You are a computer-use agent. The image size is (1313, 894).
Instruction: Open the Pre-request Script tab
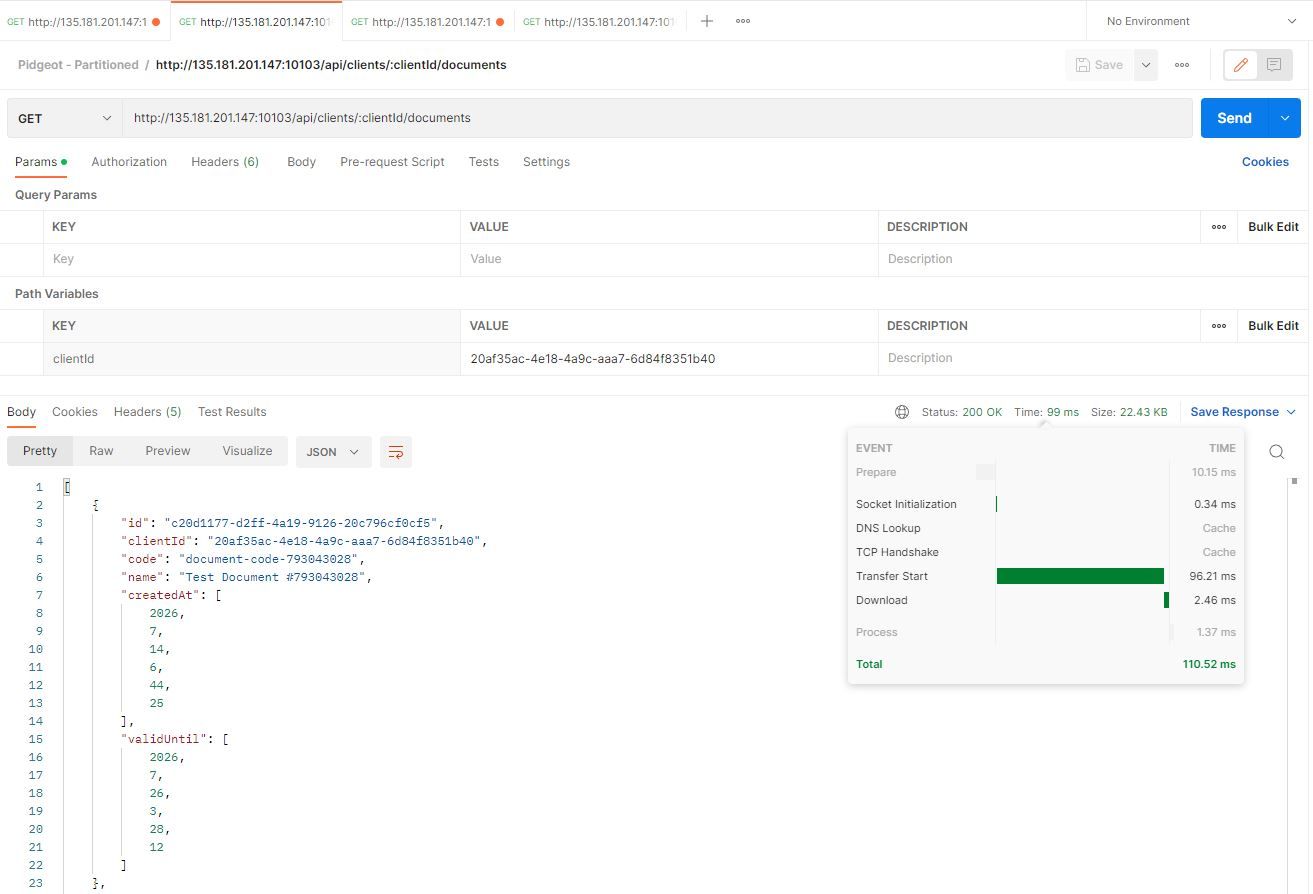[x=392, y=162]
